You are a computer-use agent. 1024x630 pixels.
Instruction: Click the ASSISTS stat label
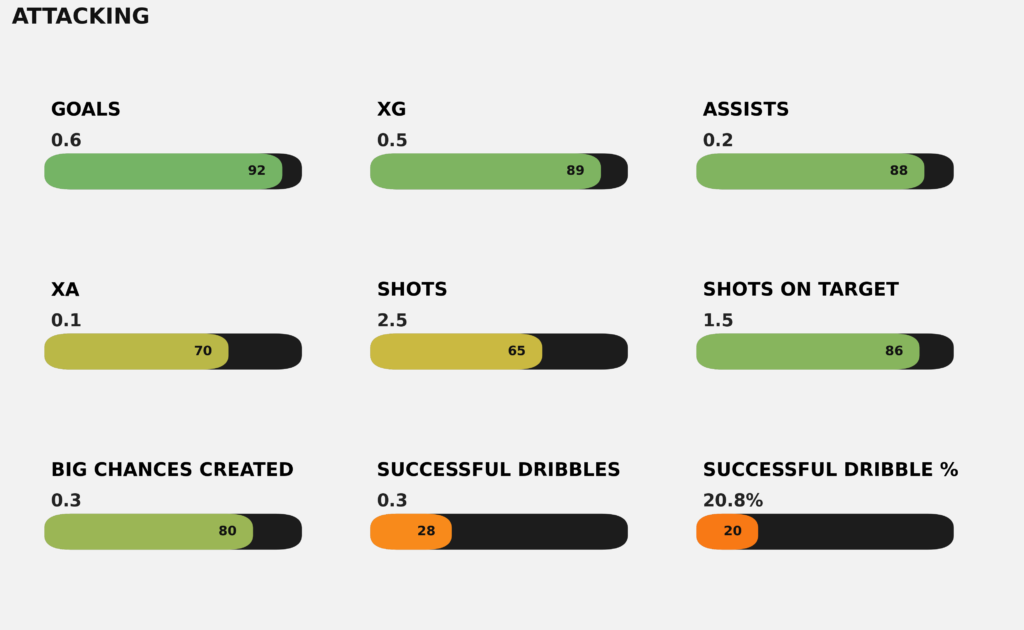(x=746, y=109)
